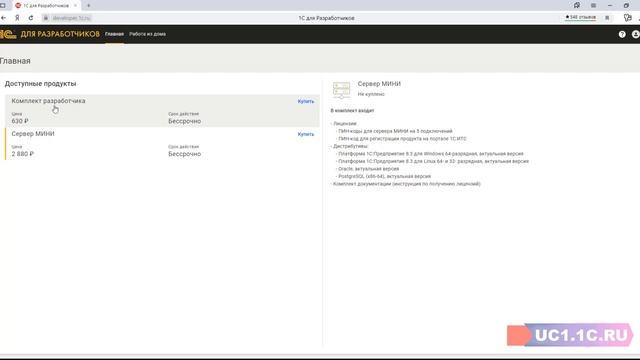Open the user profile icon
The image size is (640, 360).
click(x=636, y=34)
